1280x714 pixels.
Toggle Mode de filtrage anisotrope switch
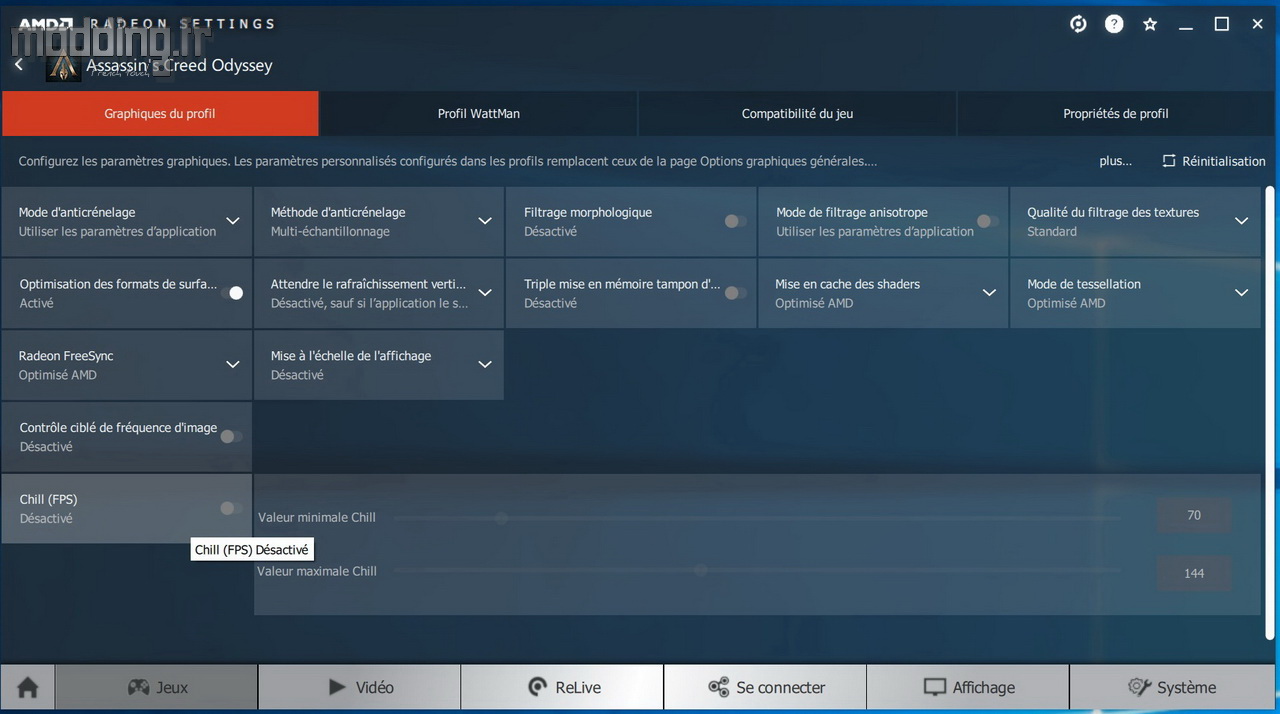(x=987, y=221)
